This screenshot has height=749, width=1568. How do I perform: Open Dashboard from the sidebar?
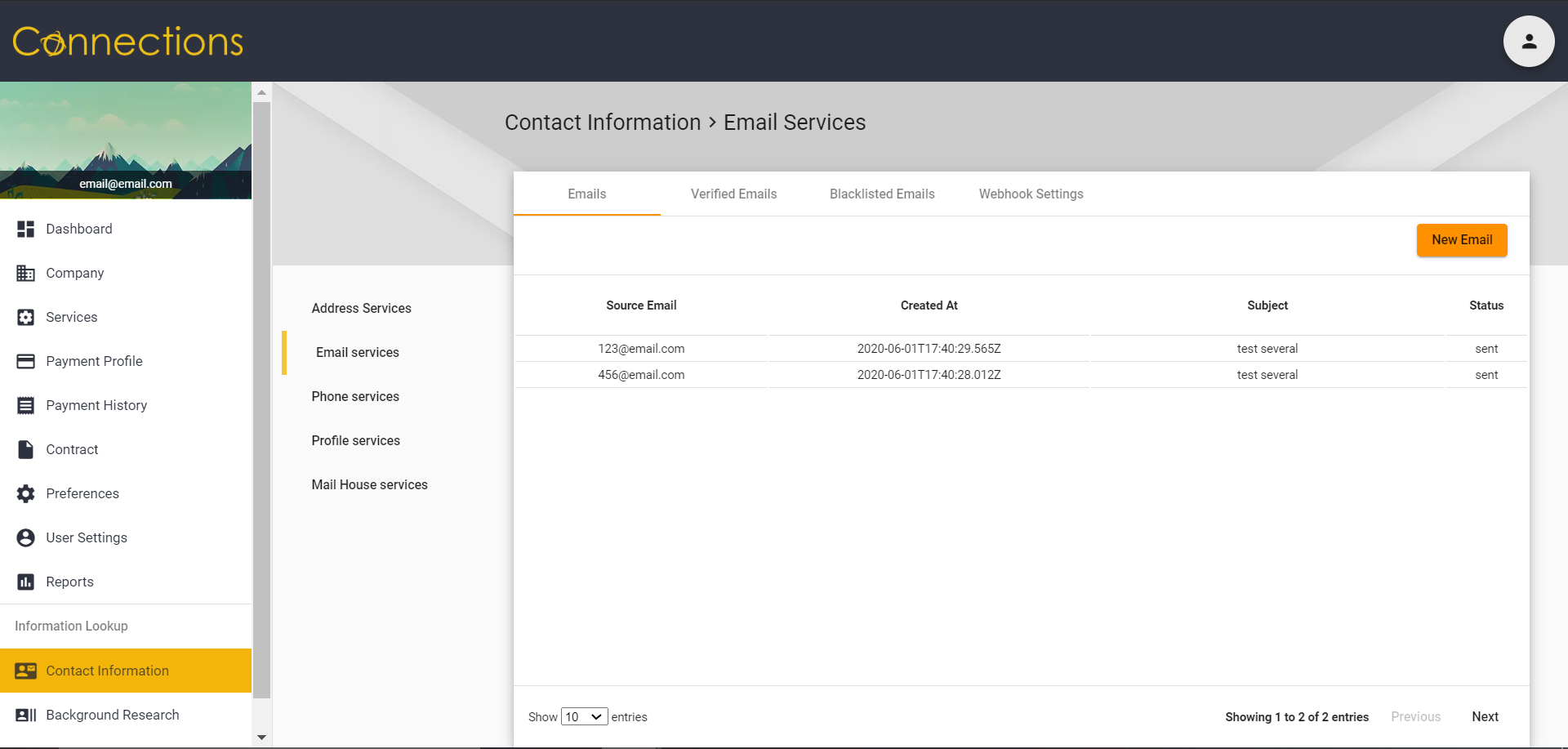[126, 229]
